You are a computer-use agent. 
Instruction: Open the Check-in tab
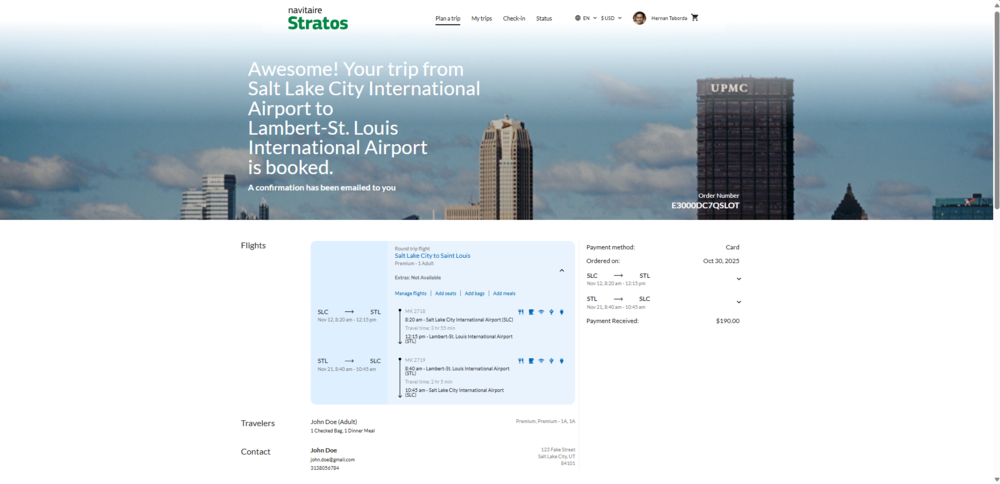coord(514,18)
